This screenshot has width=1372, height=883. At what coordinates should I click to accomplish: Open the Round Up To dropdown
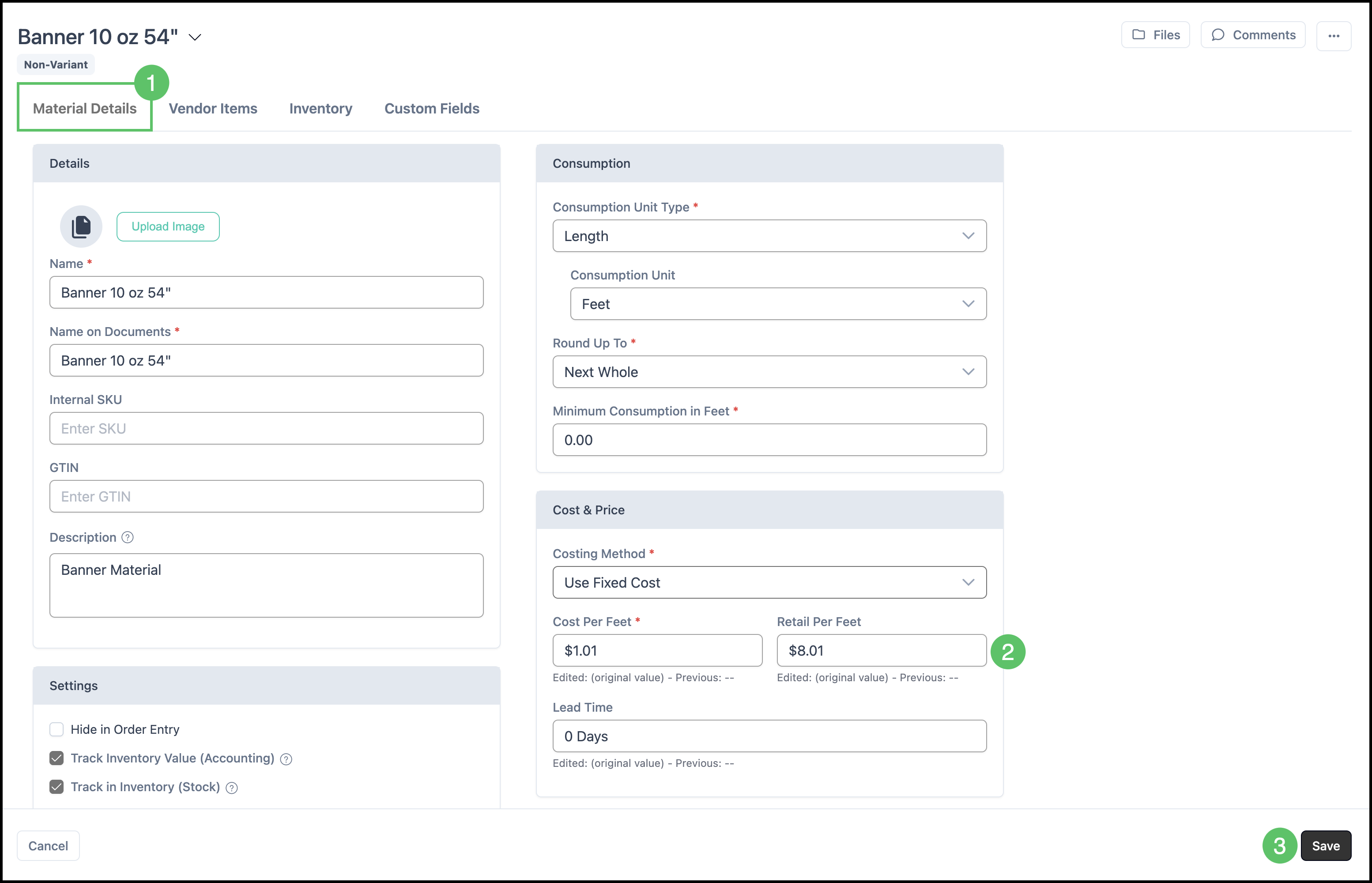[769, 372]
